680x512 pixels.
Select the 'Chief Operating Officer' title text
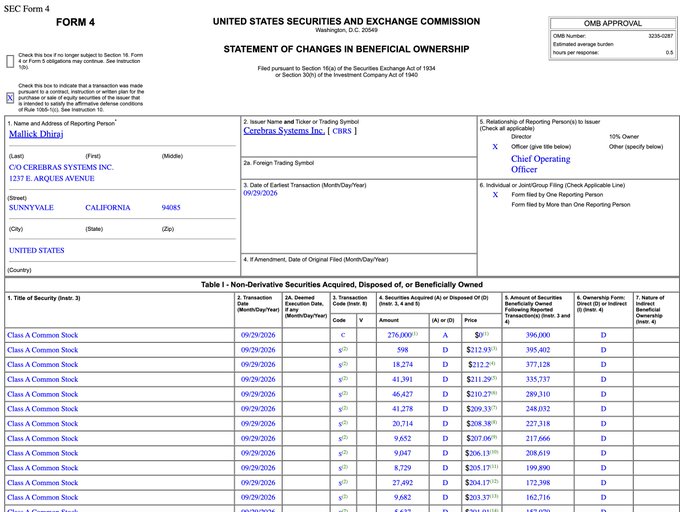tap(540, 164)
